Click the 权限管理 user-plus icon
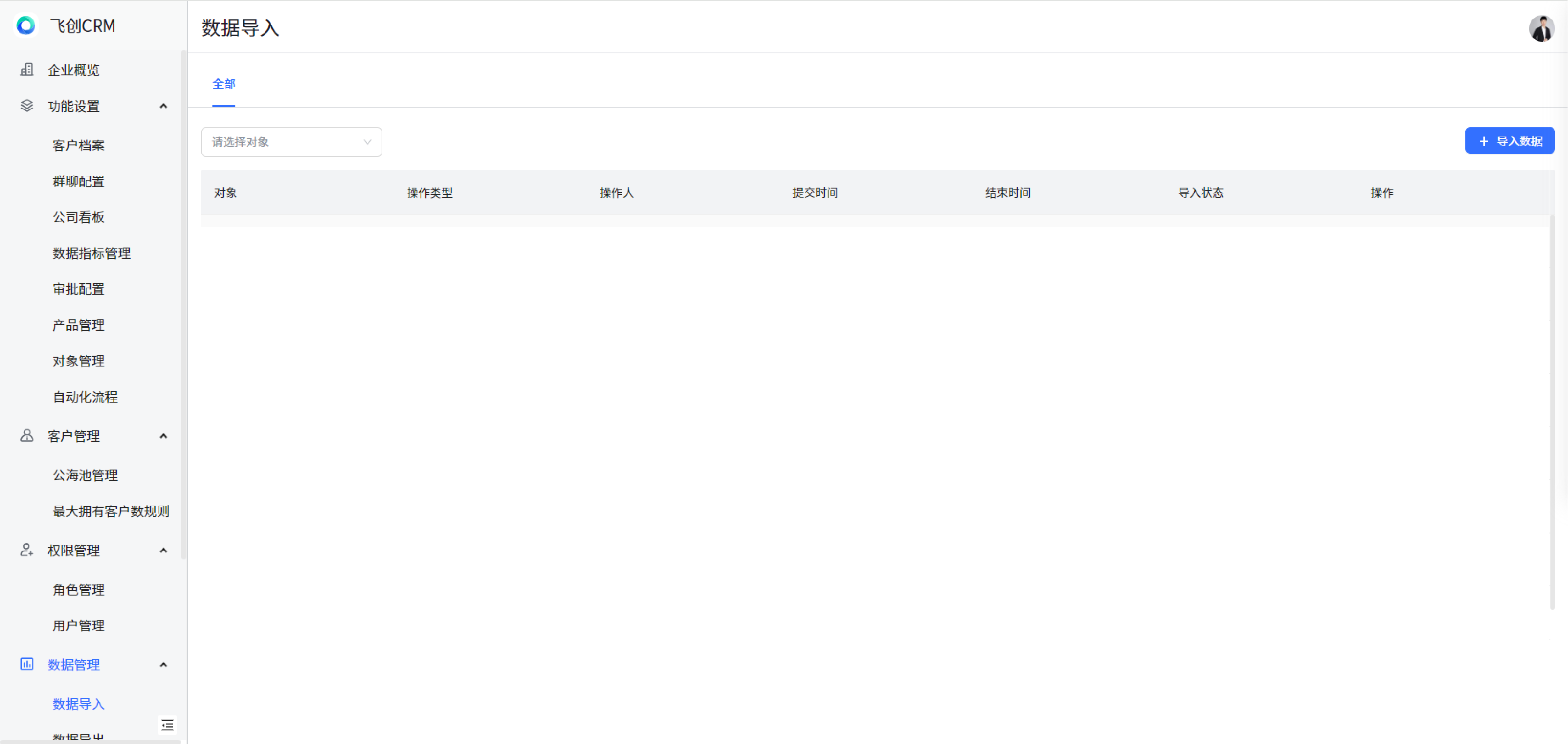The height and width of the screenshot is (744, 1568). pyautogui.click(x=27, y=550)
